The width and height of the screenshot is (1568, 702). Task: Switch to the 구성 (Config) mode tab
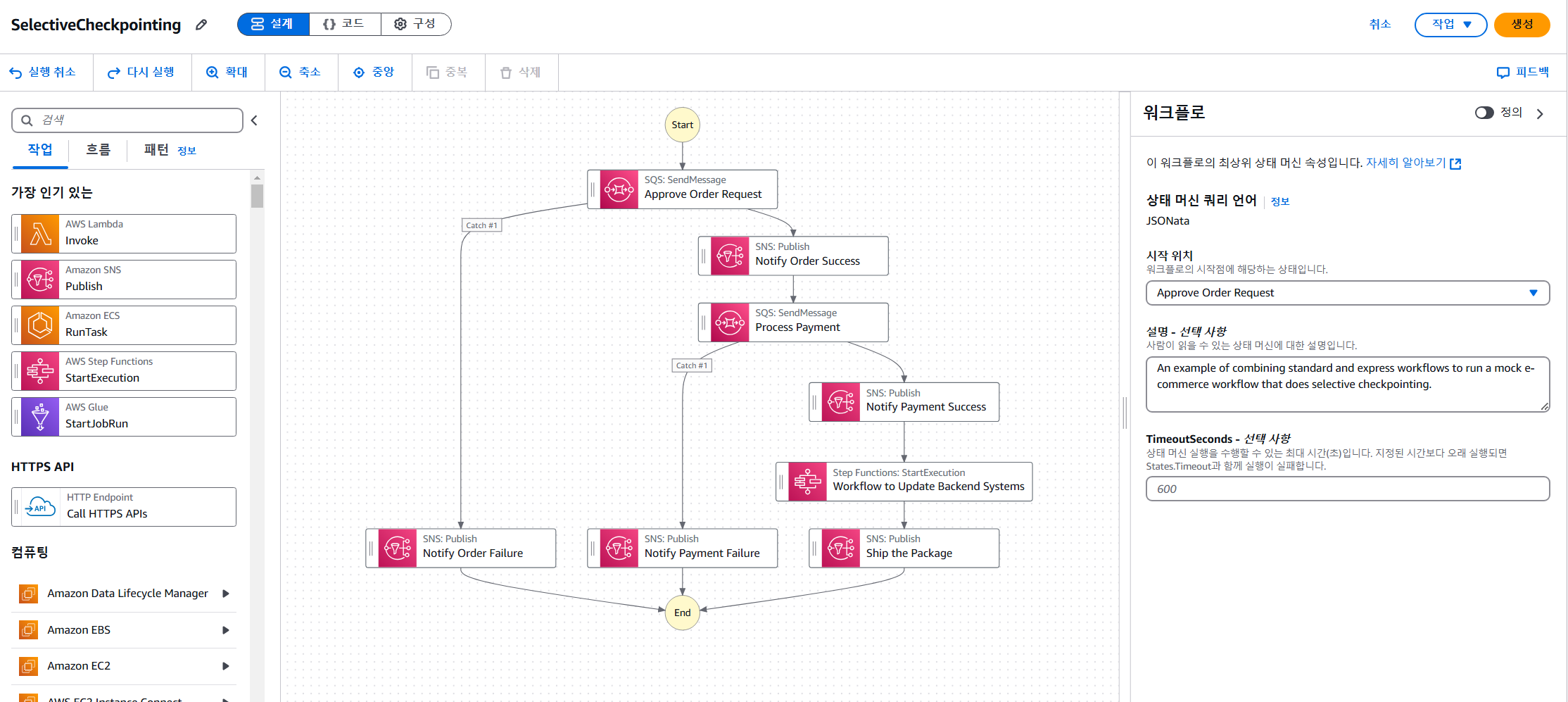pos(415,24)
